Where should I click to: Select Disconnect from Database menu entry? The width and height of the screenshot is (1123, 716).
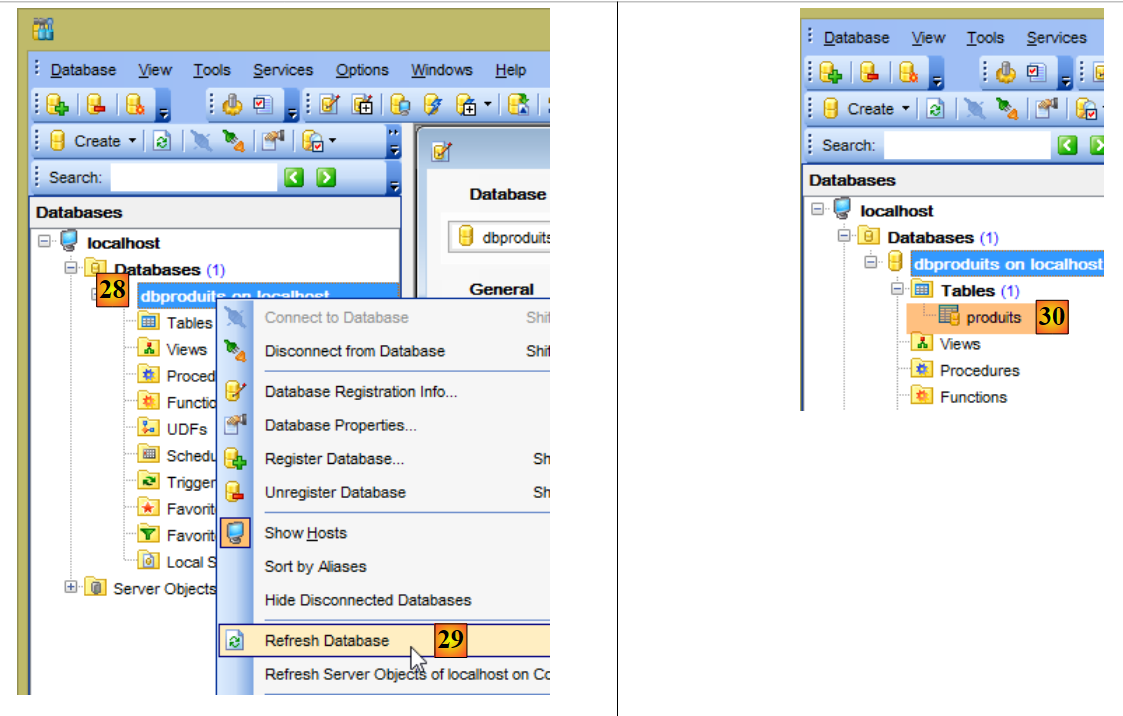pos(354,351)
